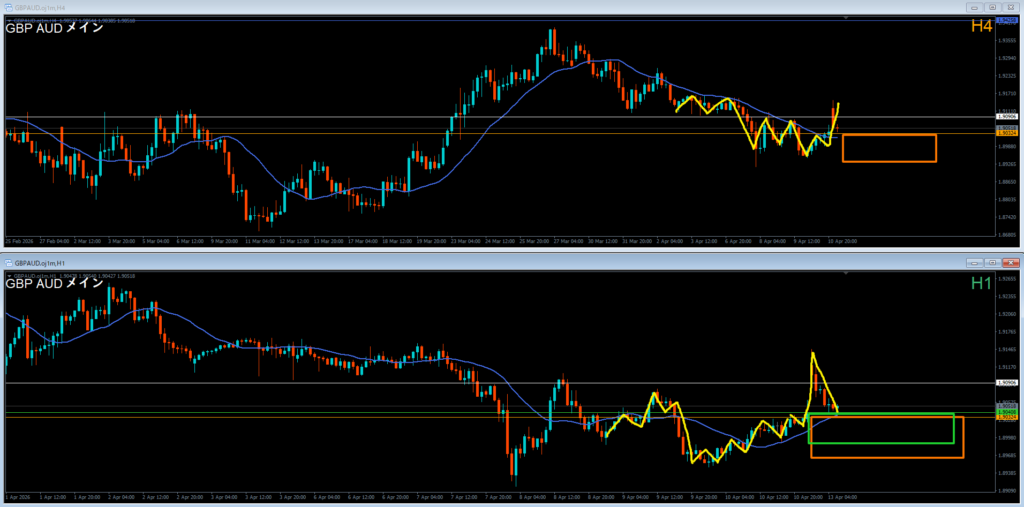This screenshot has width=1024, height=507.
Task: Click the H4 chart window title bar icon
Action: pyautogui.click(x=10, y=6)
